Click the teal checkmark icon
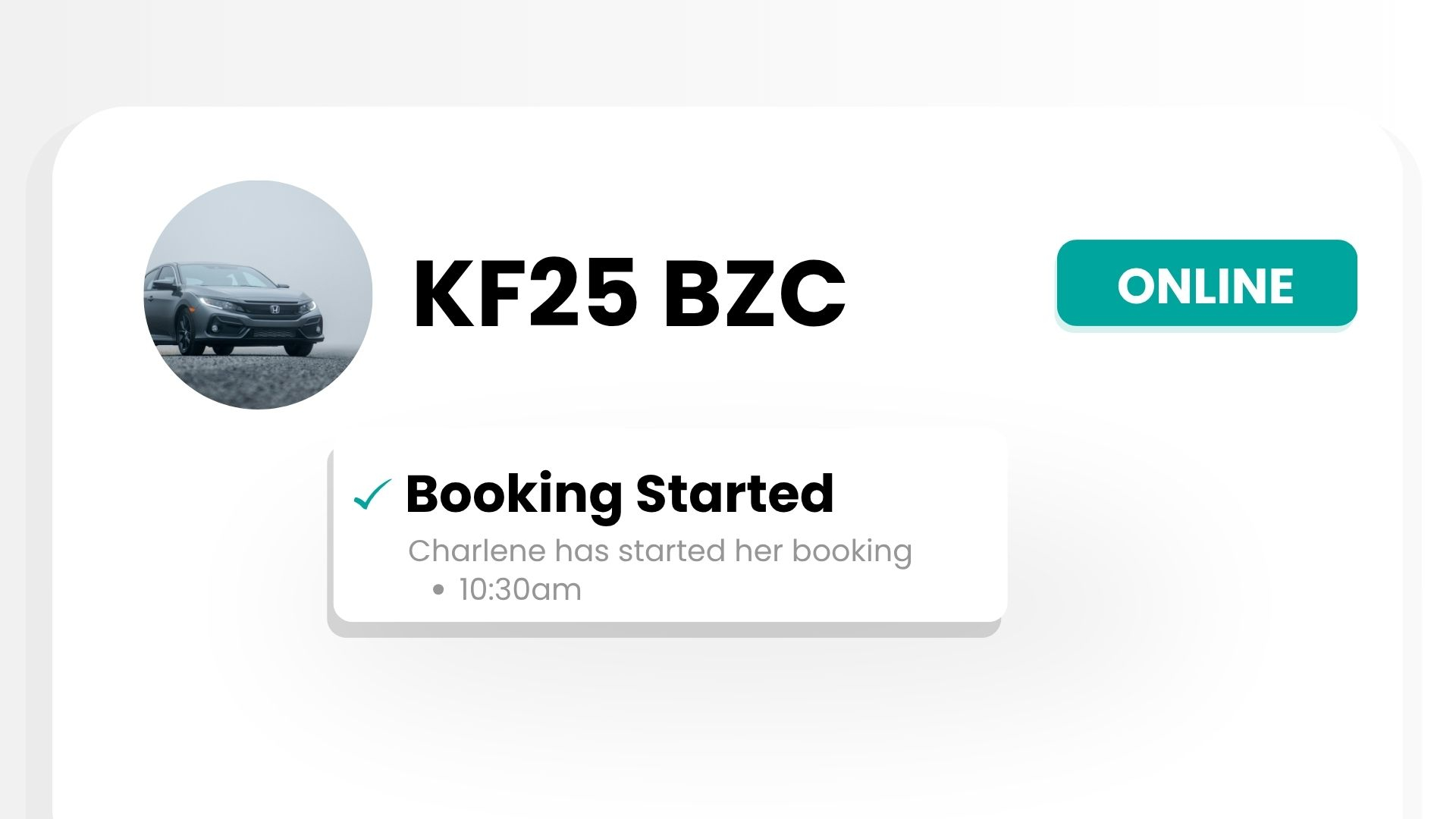Viewport: 1456px width, 819px height. coord(372,494)
